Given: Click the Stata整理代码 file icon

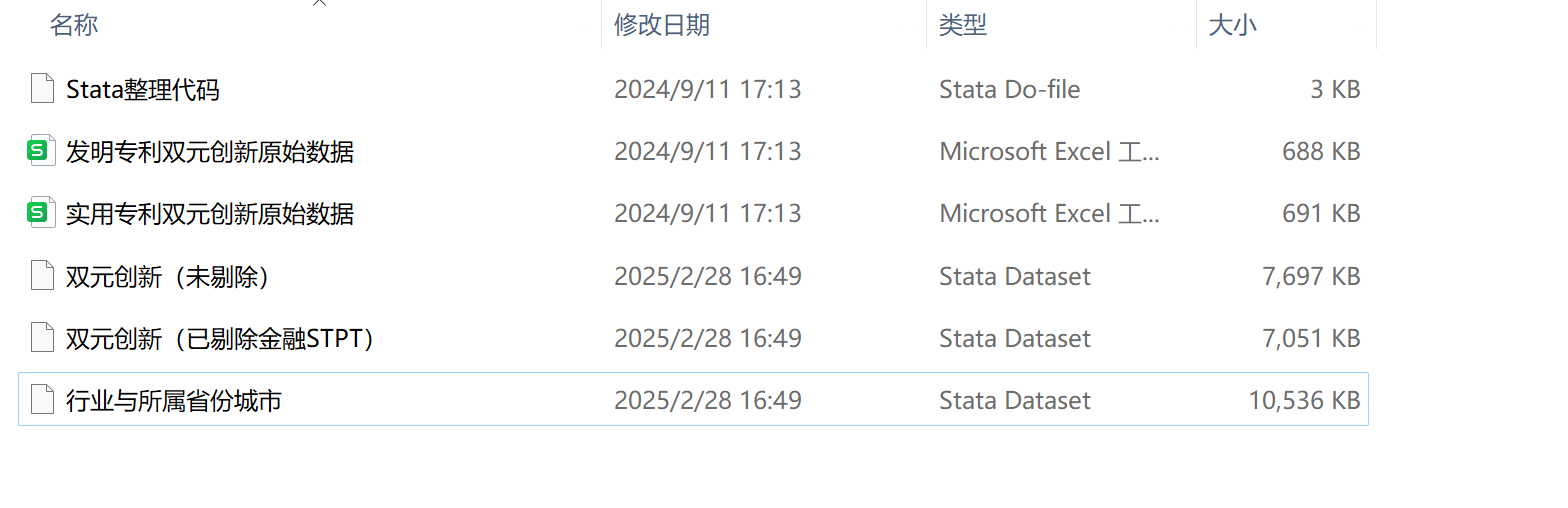Looking at the screenshot, I should coord(42,89).
